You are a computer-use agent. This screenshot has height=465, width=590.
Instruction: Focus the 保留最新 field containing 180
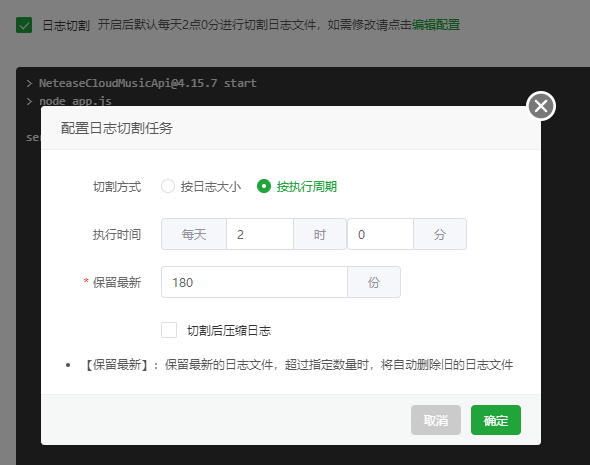tap(254, 282)
